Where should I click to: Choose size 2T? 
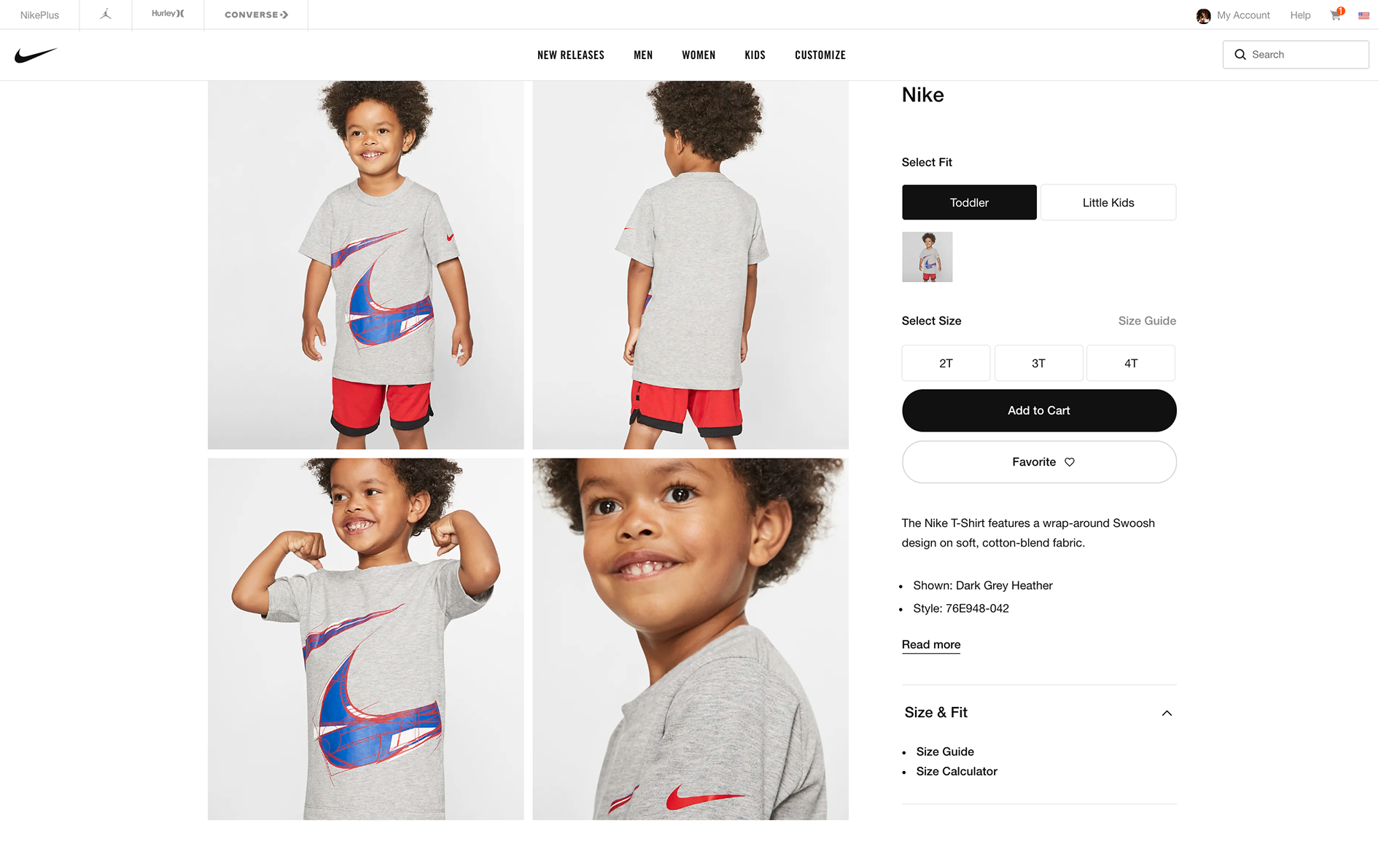[946, 363]
